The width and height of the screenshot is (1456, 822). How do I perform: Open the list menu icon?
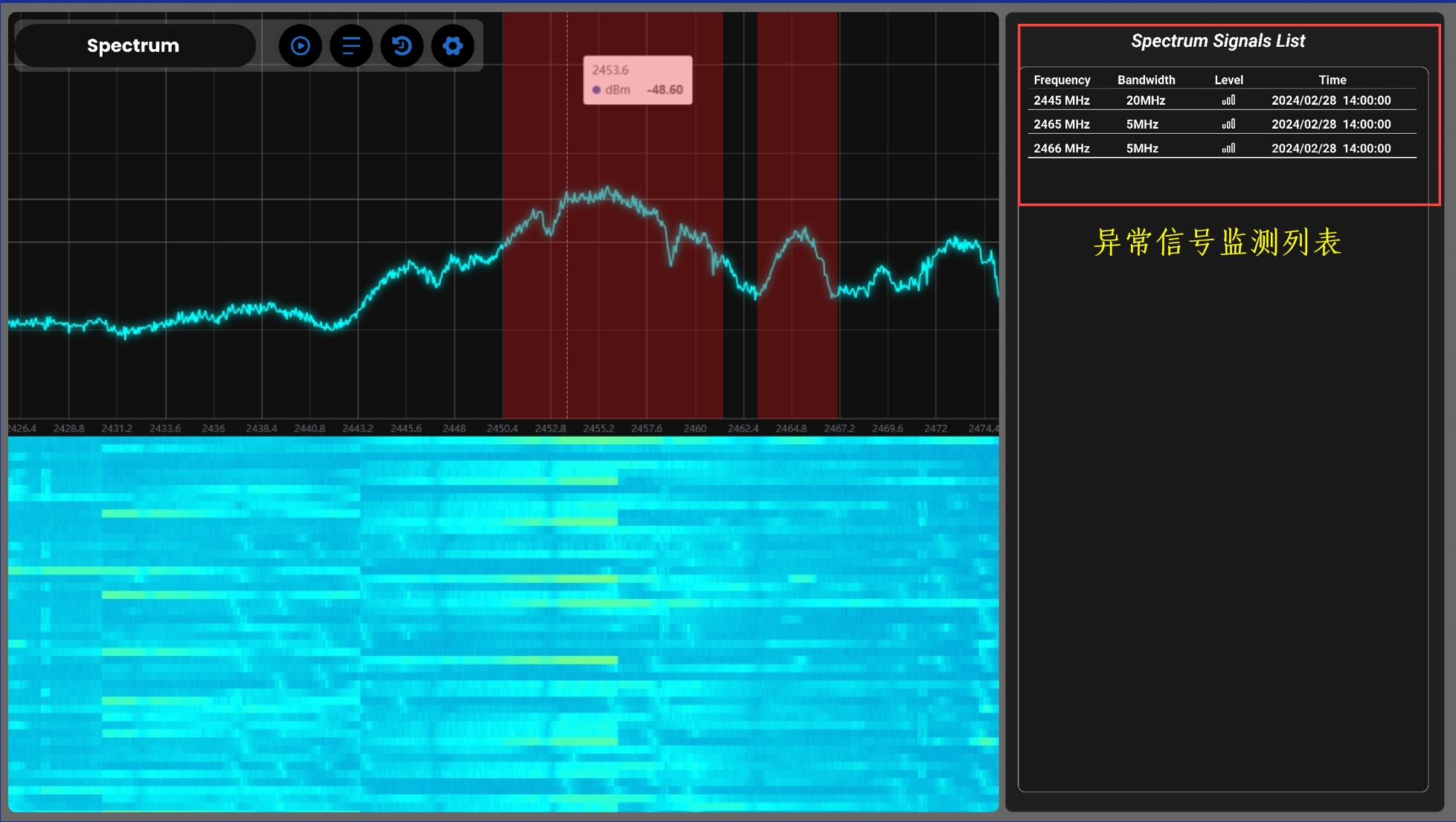pos(351,46)
